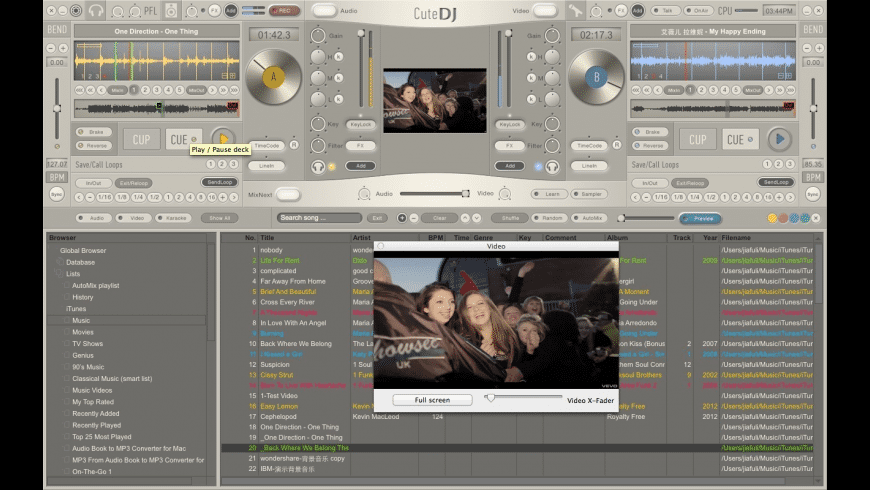Click the Preview button
Screen dimensions: 870x490
(x=700, y=219)
